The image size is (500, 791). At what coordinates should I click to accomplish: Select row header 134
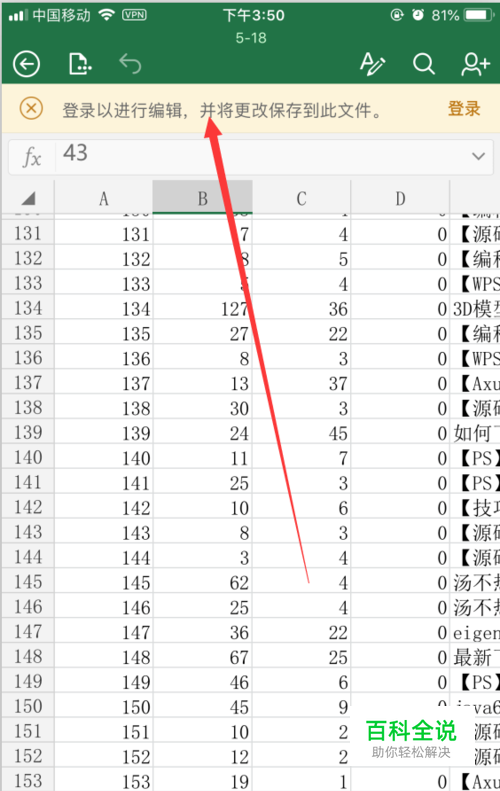pos(28,308)
